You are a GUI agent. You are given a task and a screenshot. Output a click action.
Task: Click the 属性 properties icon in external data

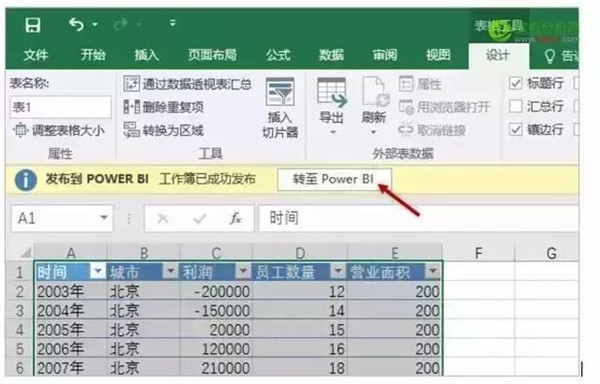406,84
